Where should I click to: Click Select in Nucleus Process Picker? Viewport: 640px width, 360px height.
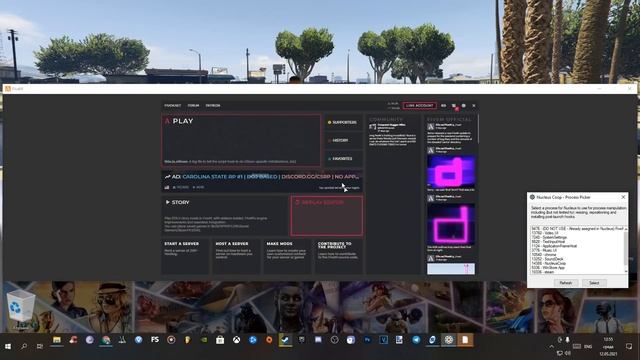[594, 283]
